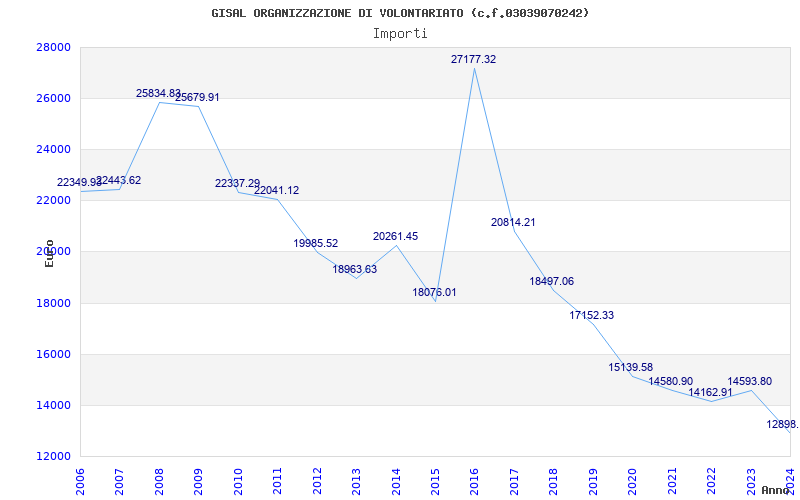Click the Importi subtitle

[x=400, y=34]
